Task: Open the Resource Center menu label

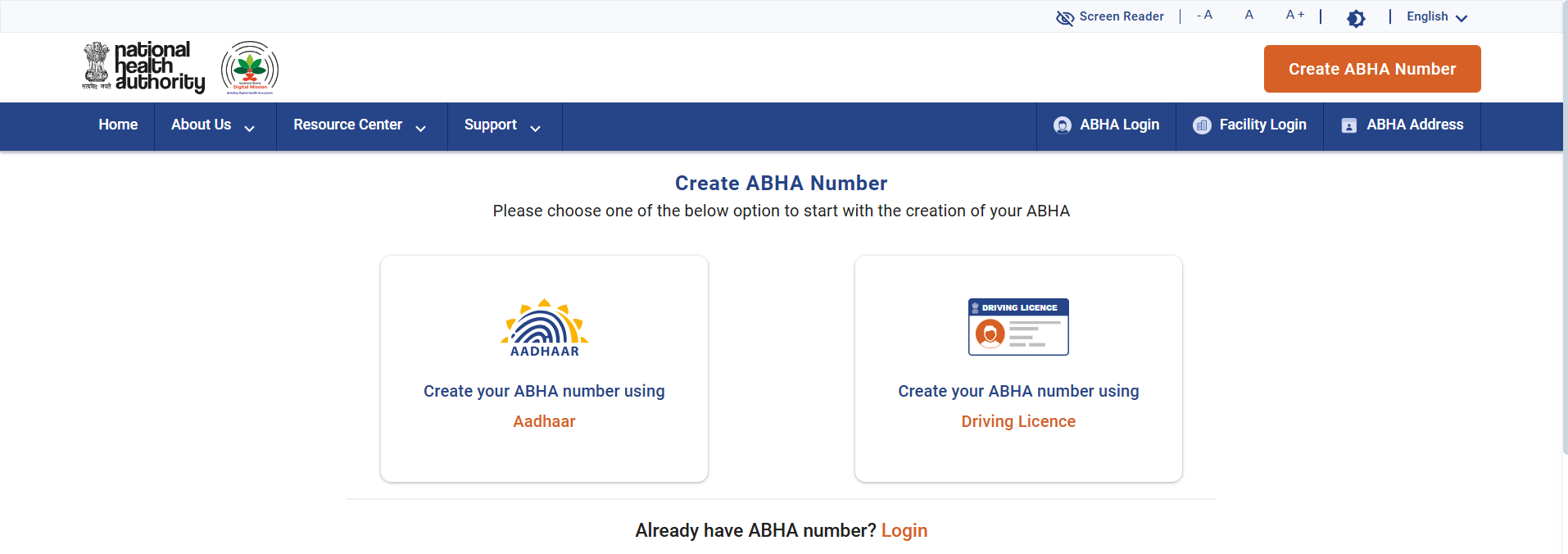Action: point(347,125)
